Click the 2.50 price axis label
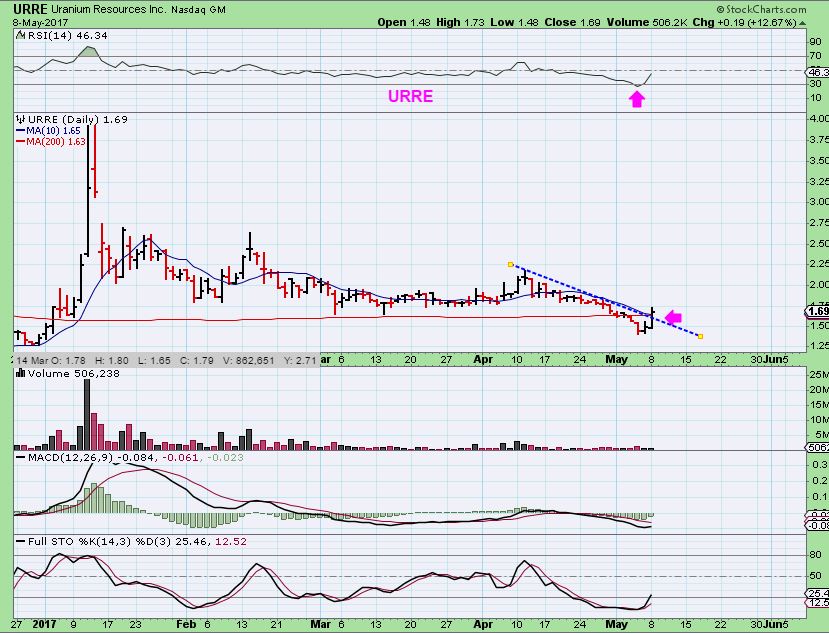This screenshot has width=829, height=634. (x=818, y=244)
